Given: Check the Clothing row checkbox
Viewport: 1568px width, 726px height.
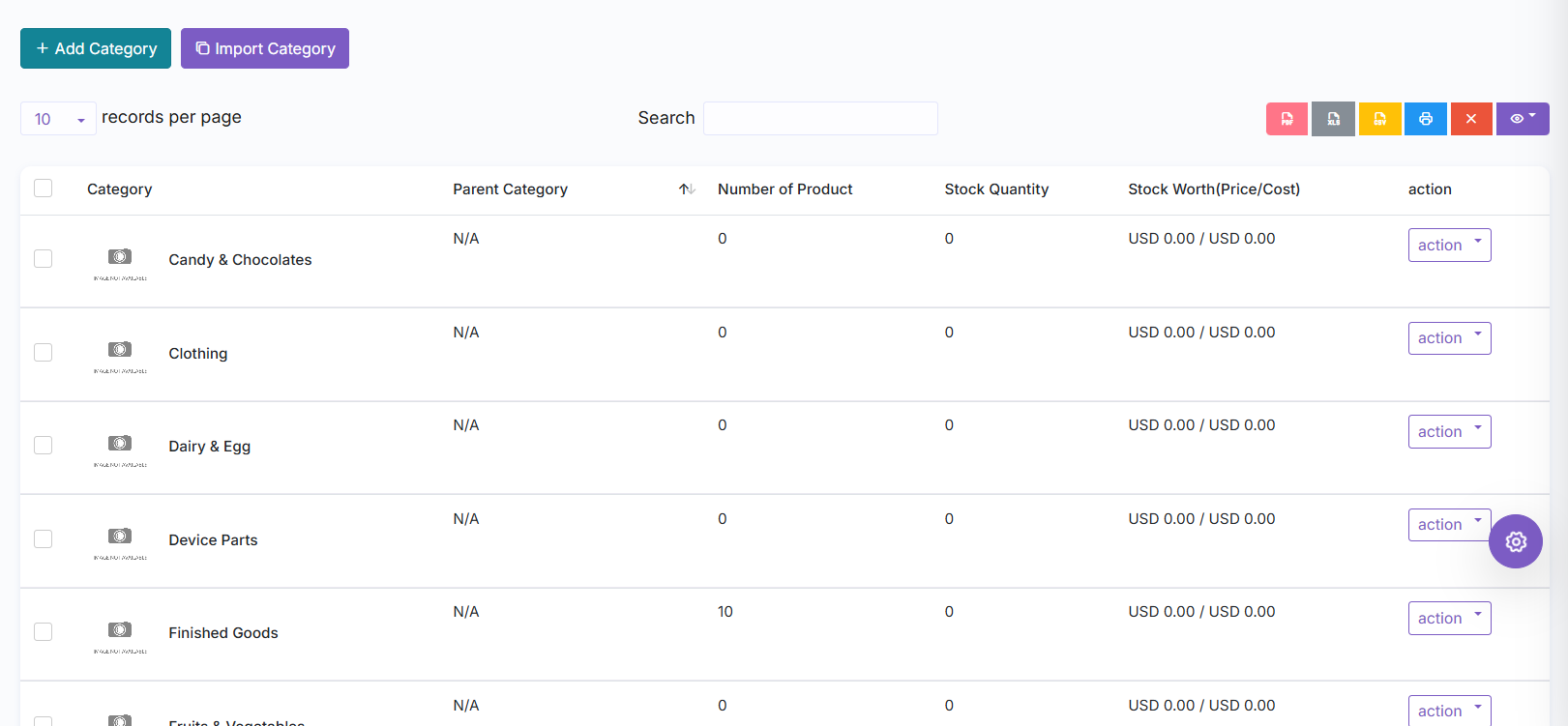Looking at the screenshot, I should (44, 353).
